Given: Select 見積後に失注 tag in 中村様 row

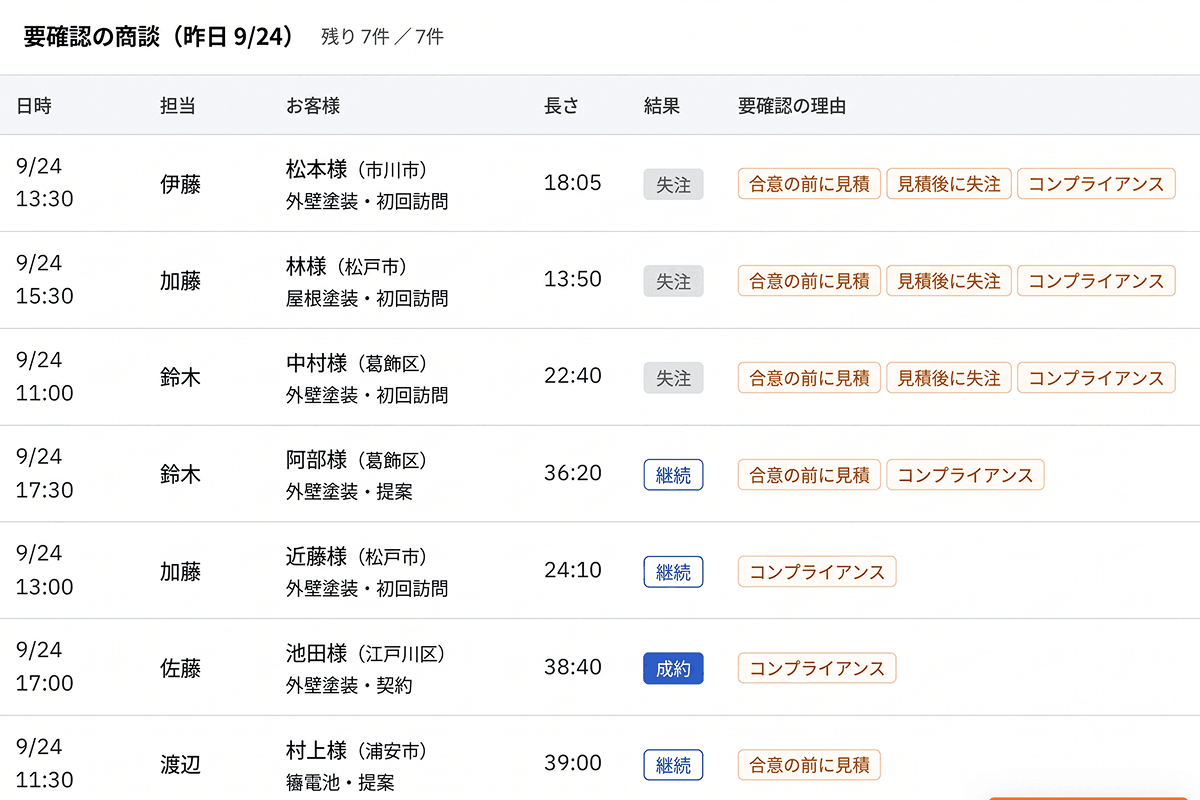Looking at the screenshot, I should (949, 378).
